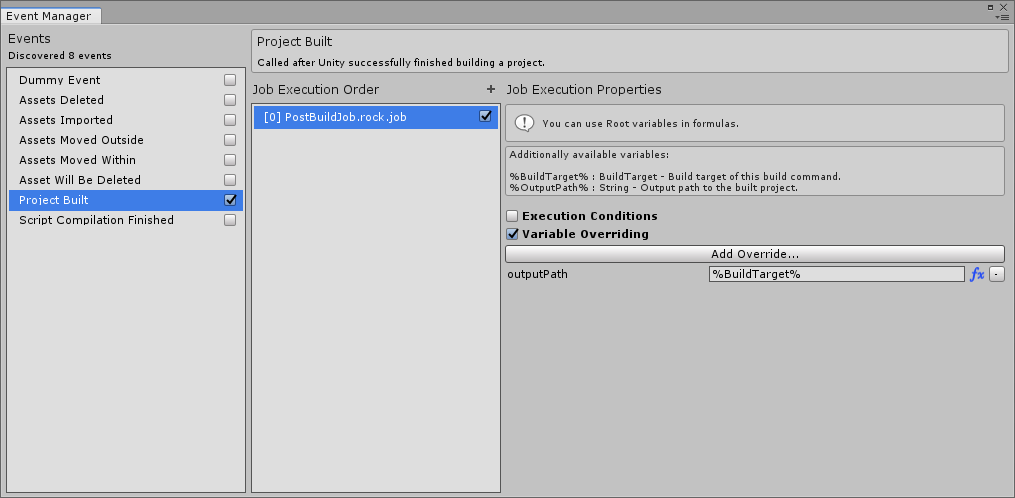Disable the Project Built event checkbox
The image size is (1015, 498).
[x=230, y=200]
